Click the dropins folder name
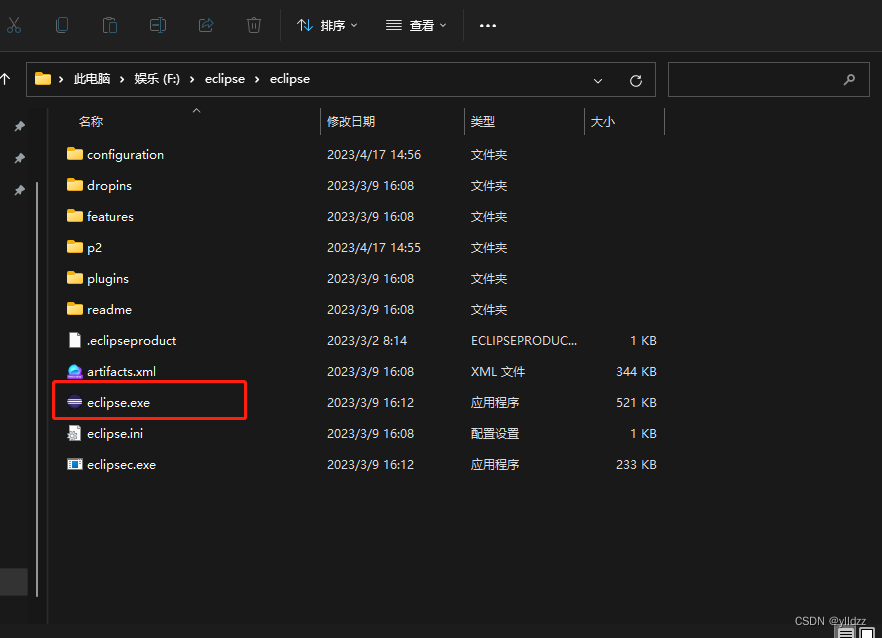 109,186
